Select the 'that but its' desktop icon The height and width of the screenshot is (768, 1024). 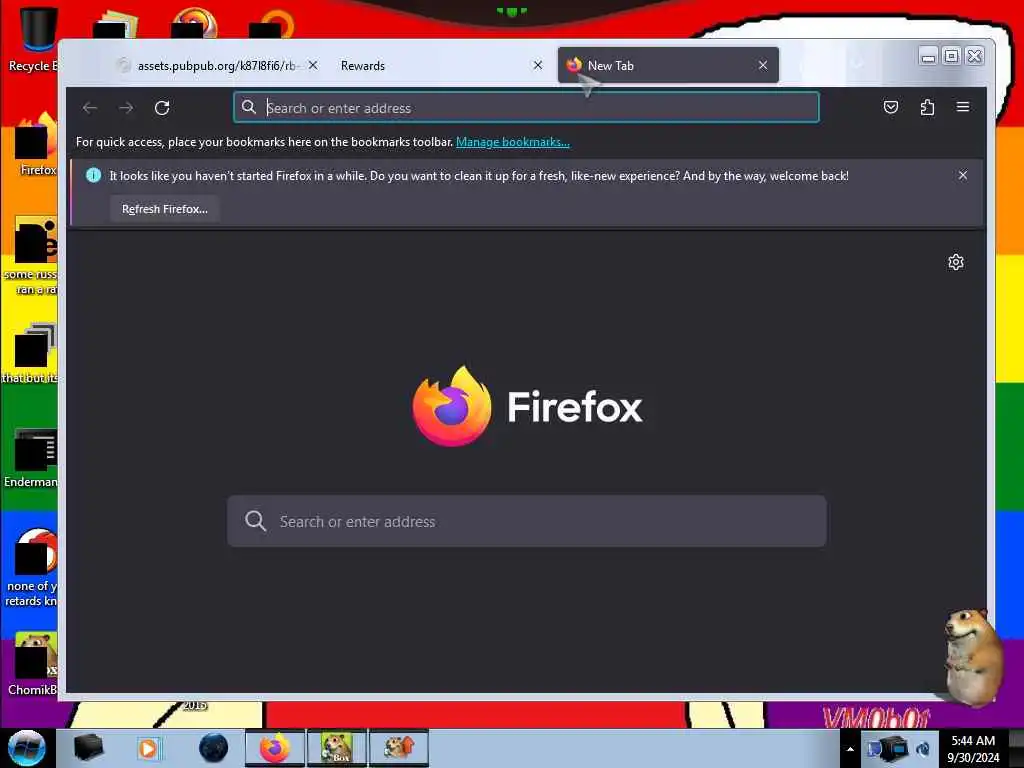29,353
